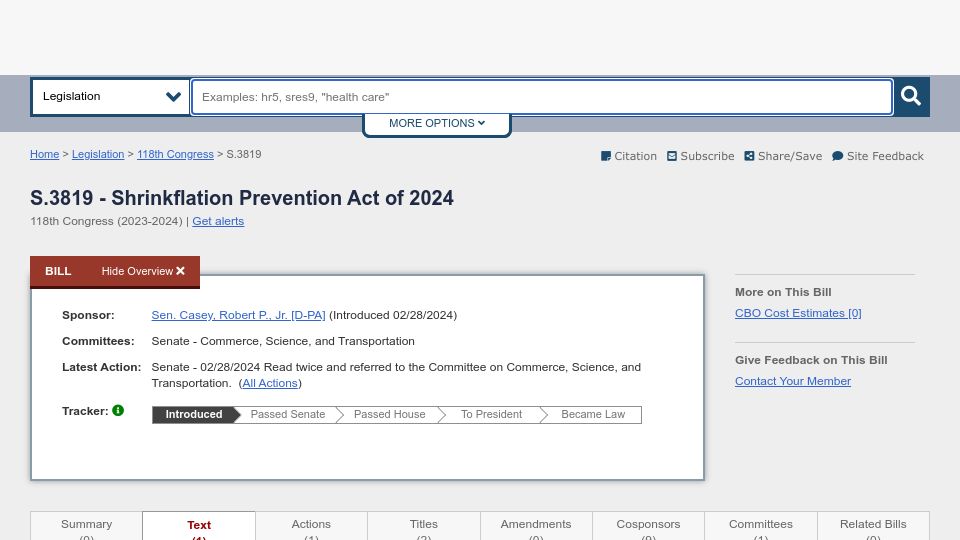Select the Text tab
Screen dimensions: 960x540
point(199,526)
